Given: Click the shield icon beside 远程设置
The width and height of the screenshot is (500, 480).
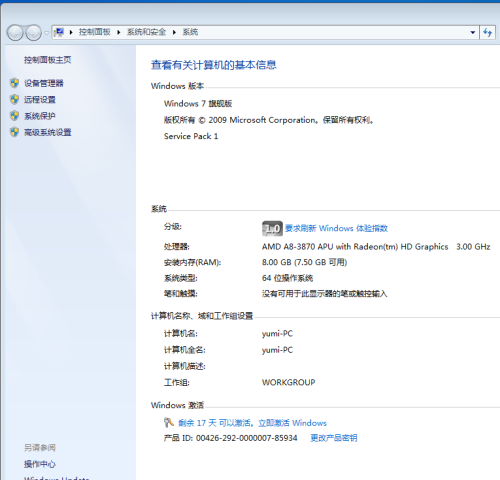Looking at the screenshot, I should pyautogui.click(x=14, y=99).
